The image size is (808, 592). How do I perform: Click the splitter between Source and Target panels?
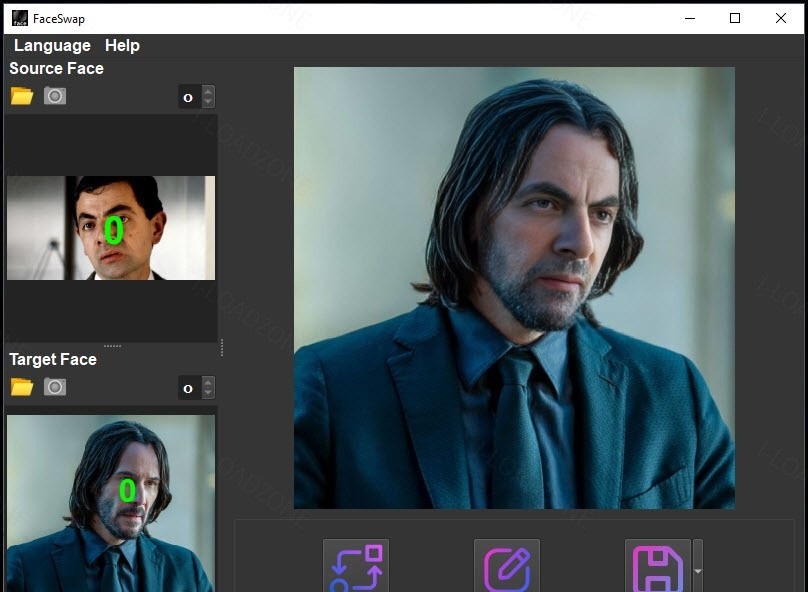(x=112, y=346)
